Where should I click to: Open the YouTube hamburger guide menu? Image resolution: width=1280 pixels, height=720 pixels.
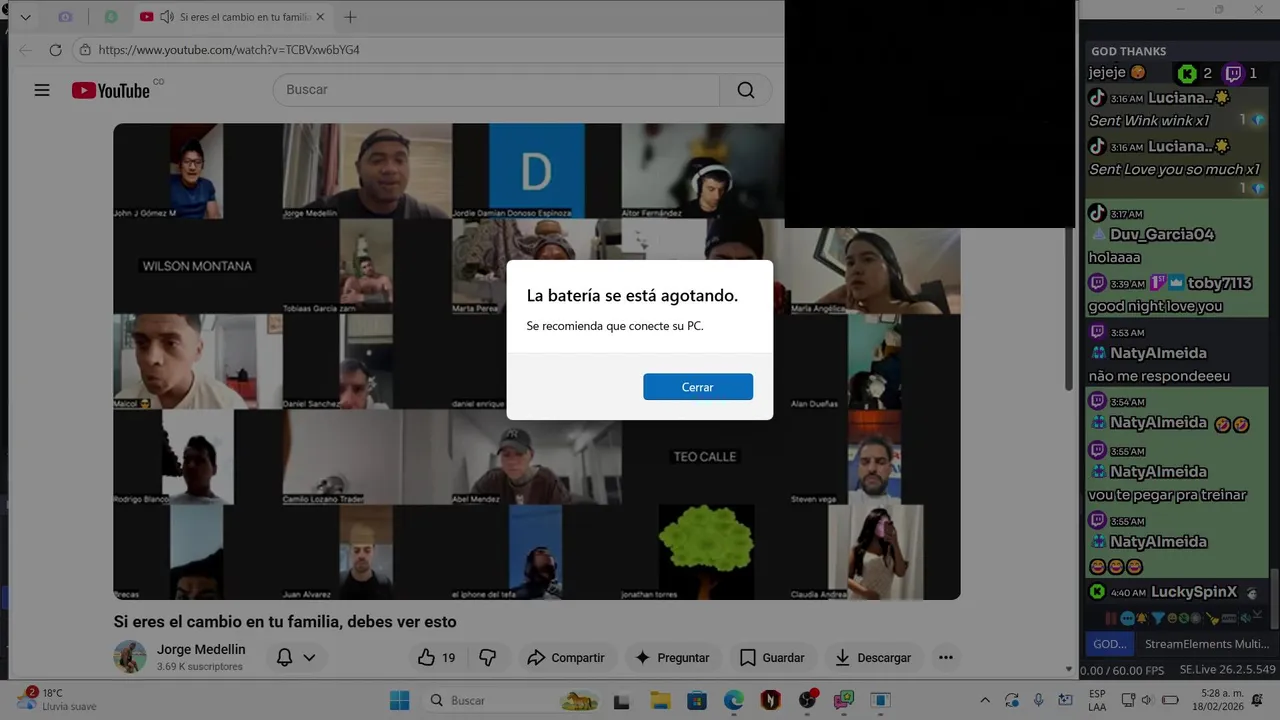(42, 90)
